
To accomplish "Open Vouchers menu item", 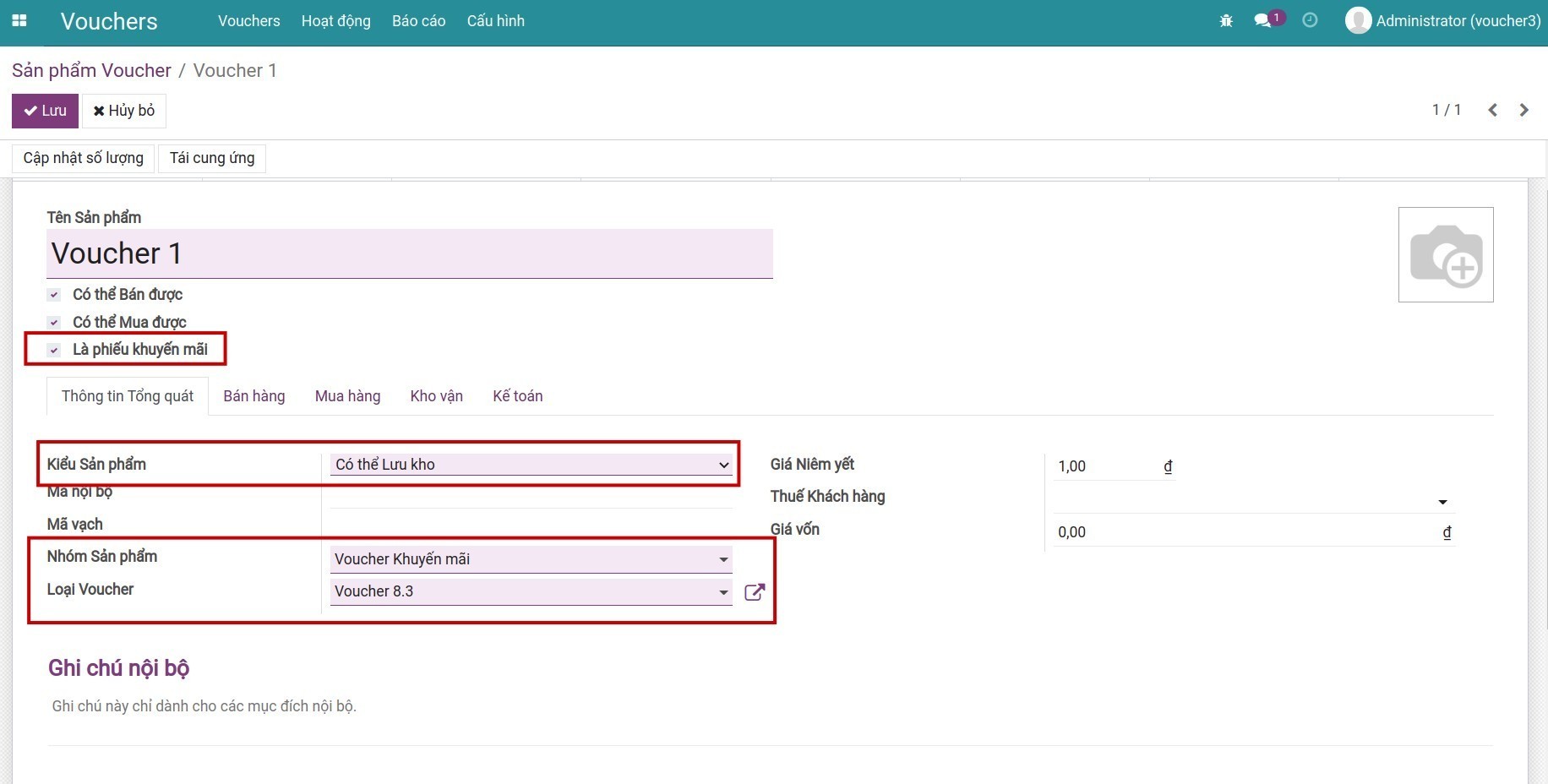I will tap(248, 21).
